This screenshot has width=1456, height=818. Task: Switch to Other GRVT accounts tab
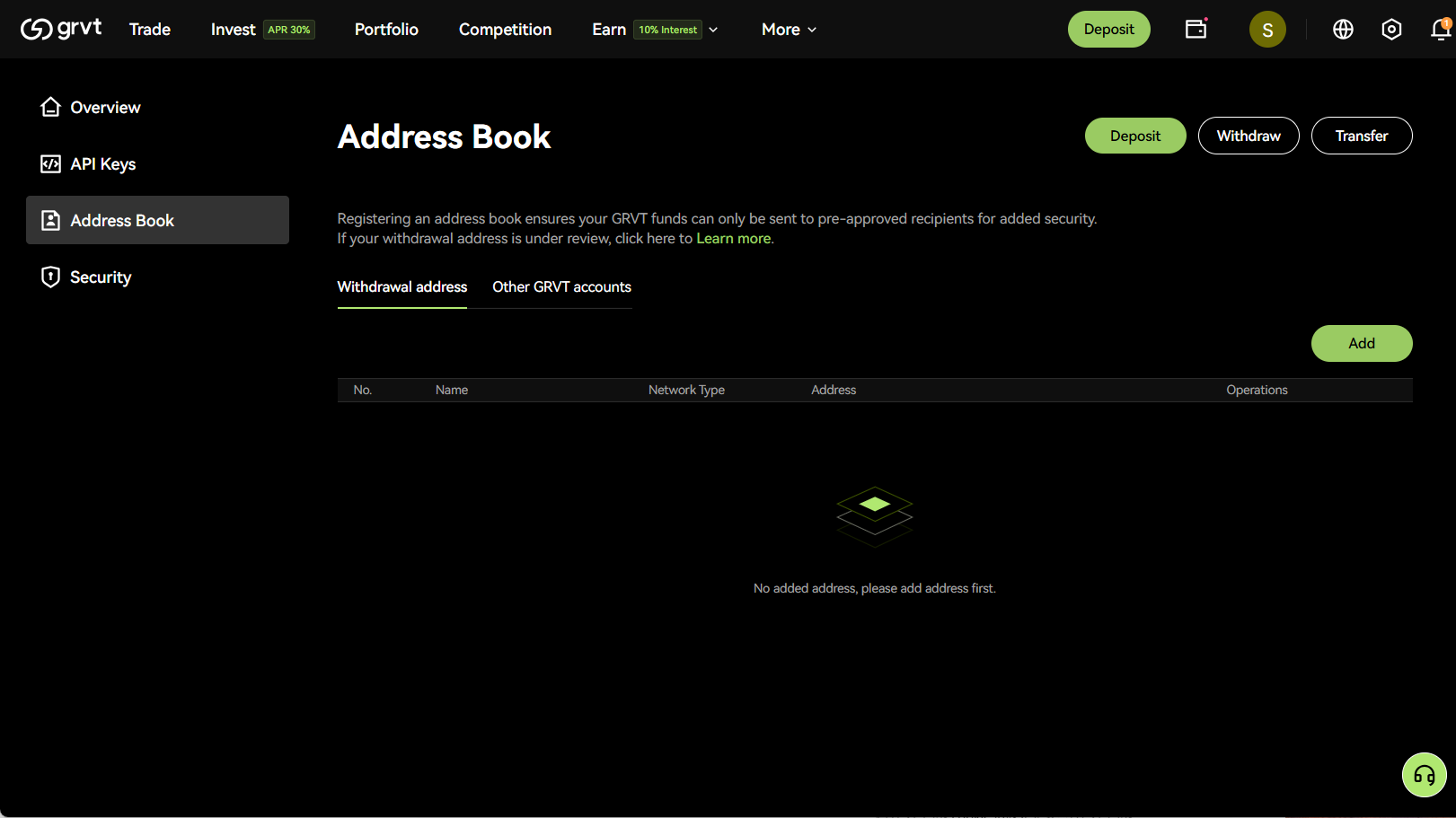(561, 287)
